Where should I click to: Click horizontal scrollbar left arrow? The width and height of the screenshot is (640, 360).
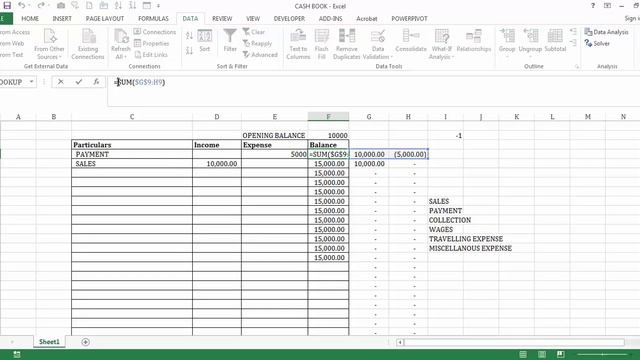click(400, 342)
